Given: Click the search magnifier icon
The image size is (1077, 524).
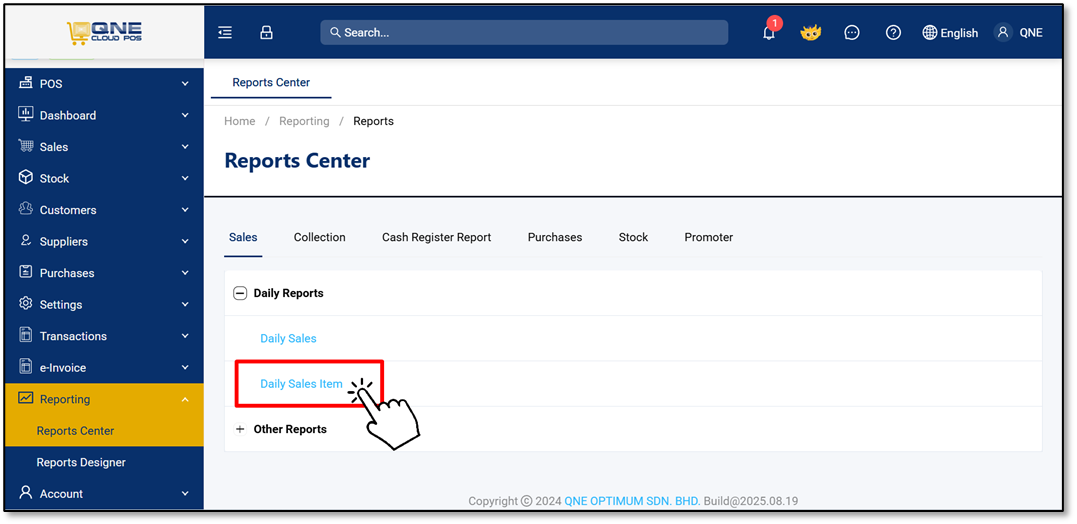Looking at the screenshot, I should 335,32.
